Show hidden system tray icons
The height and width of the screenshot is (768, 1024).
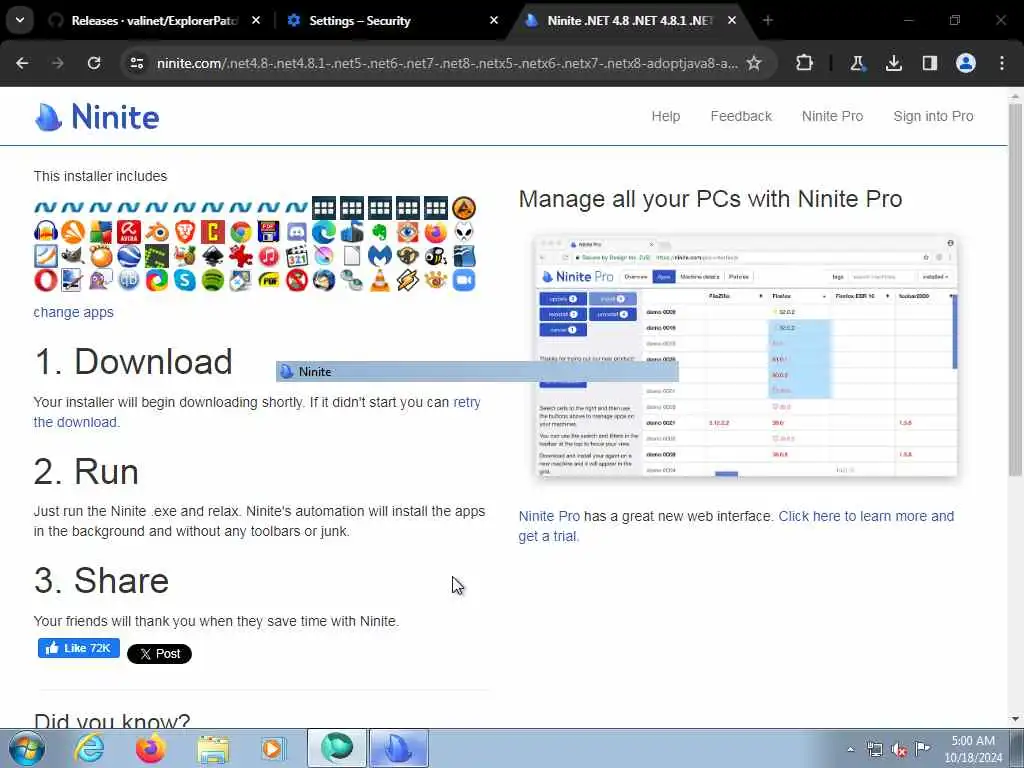coord(850,750)
